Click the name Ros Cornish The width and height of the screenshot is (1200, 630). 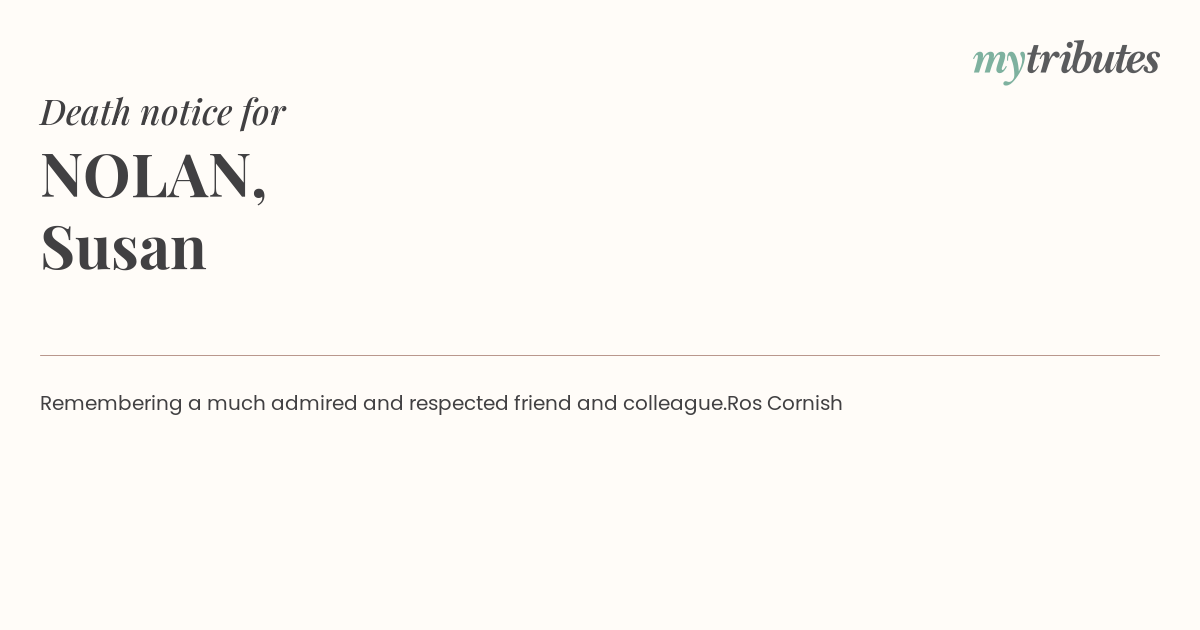(x=785, y=403)
